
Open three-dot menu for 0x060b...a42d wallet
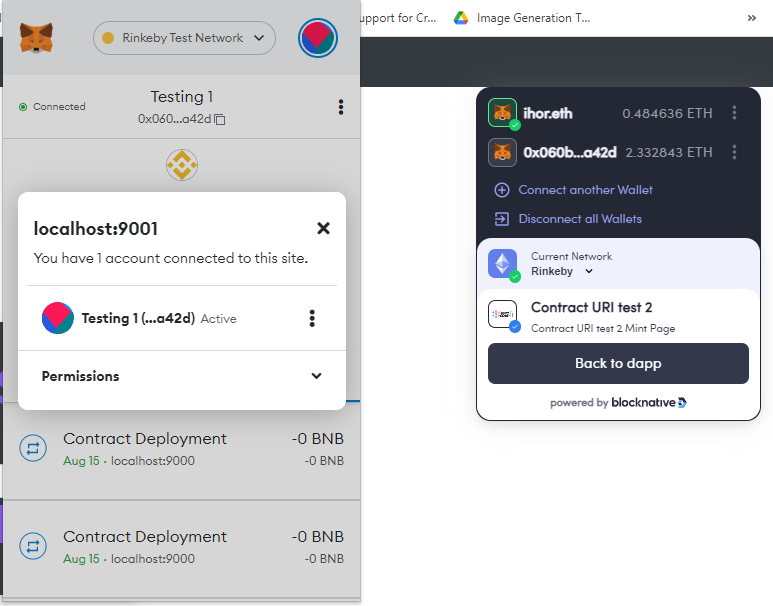click(x=735, y=152)
